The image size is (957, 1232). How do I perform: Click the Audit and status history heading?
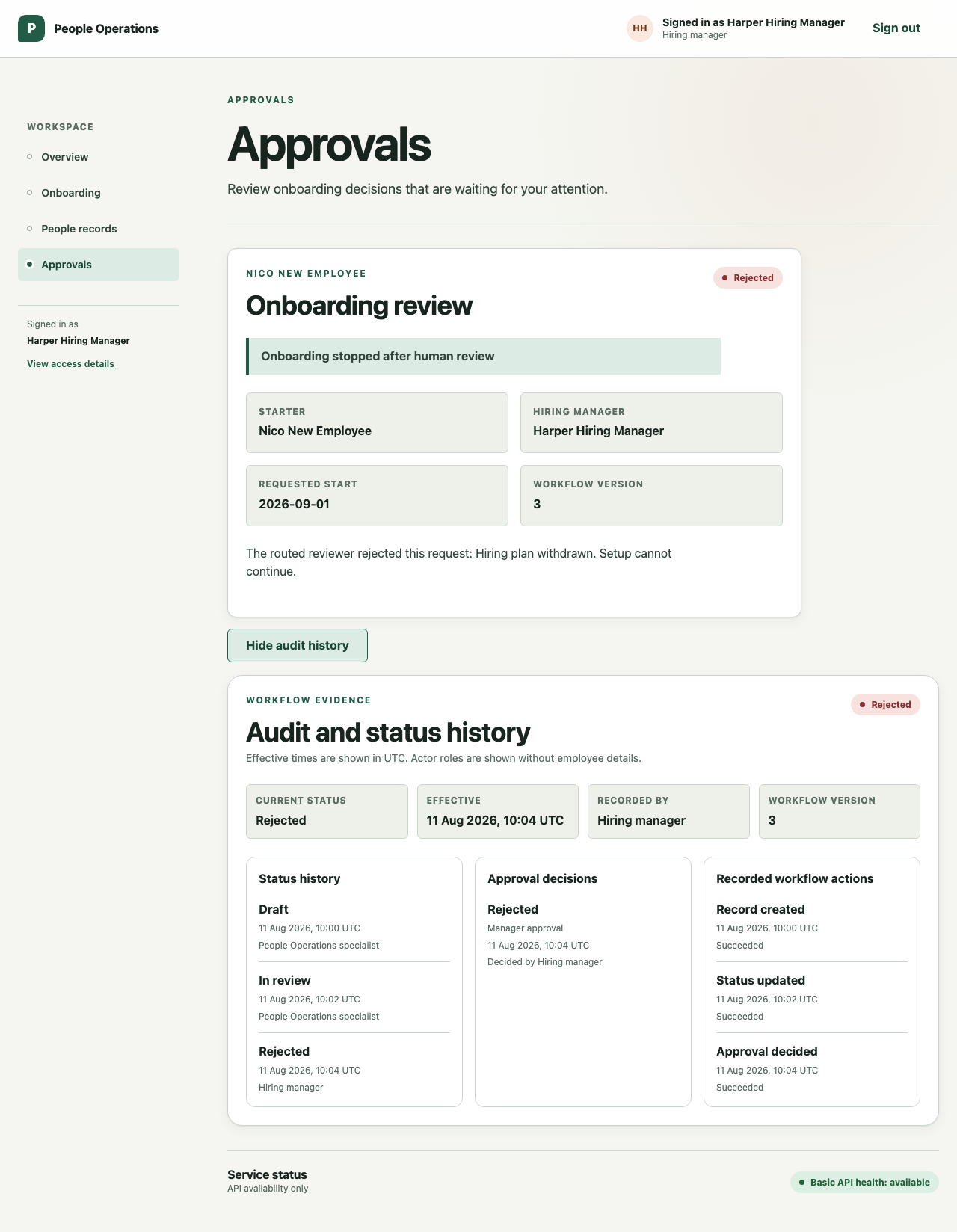(388, 733)
